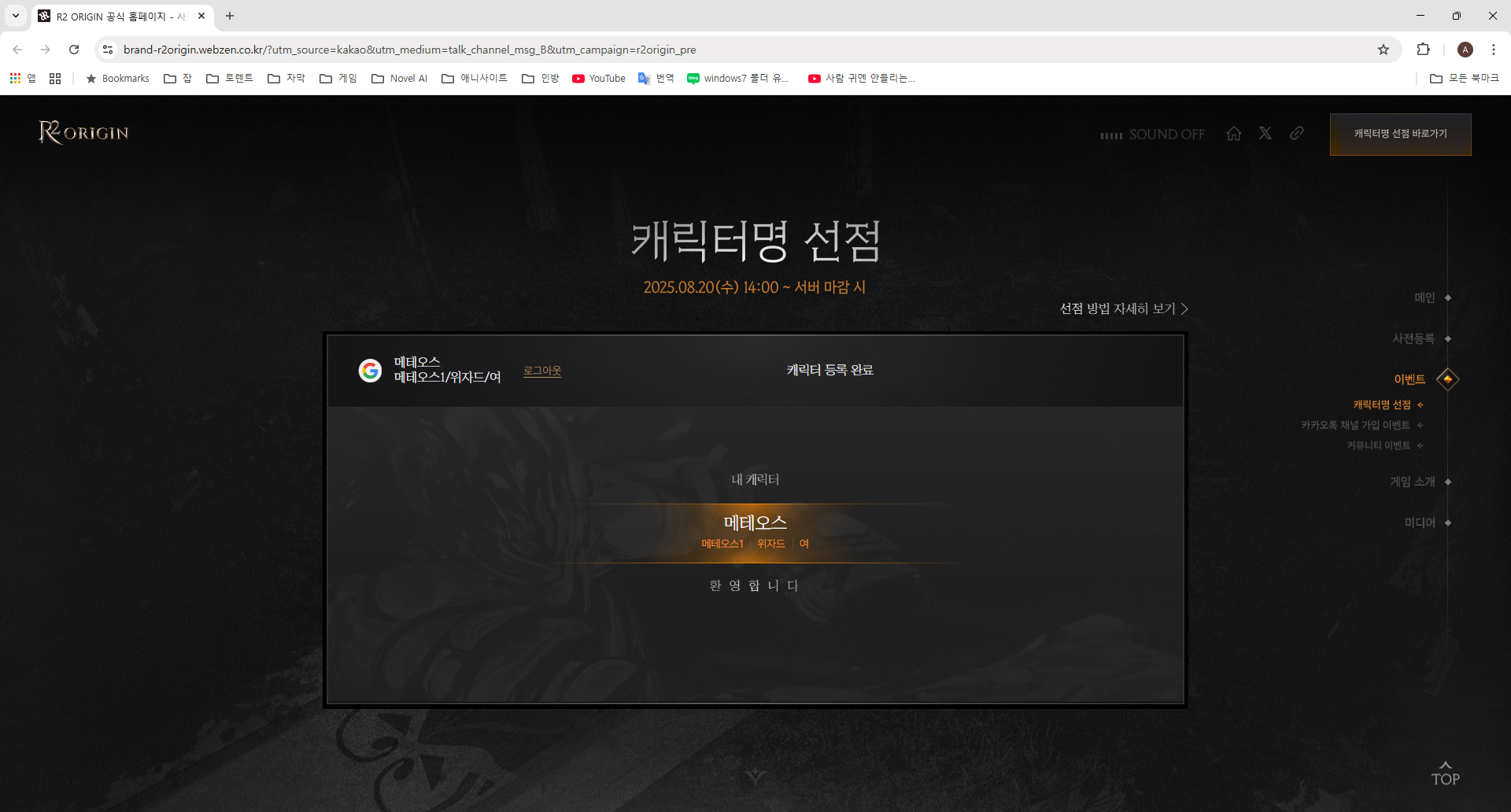Image resolution: width=1511 pixels, height=812 pixels.
Task: Click the 메테오스 character name
Action: point(755,522)
